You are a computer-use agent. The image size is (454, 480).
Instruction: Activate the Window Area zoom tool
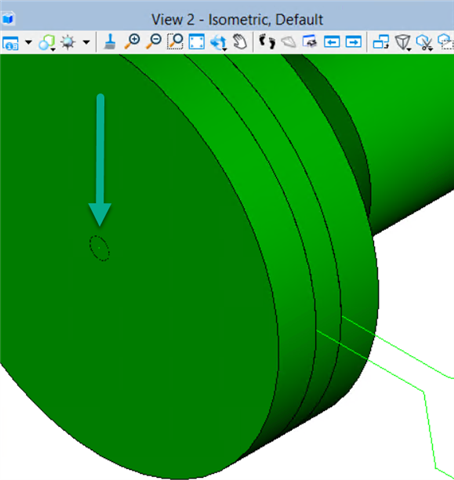tap(175, 42)
